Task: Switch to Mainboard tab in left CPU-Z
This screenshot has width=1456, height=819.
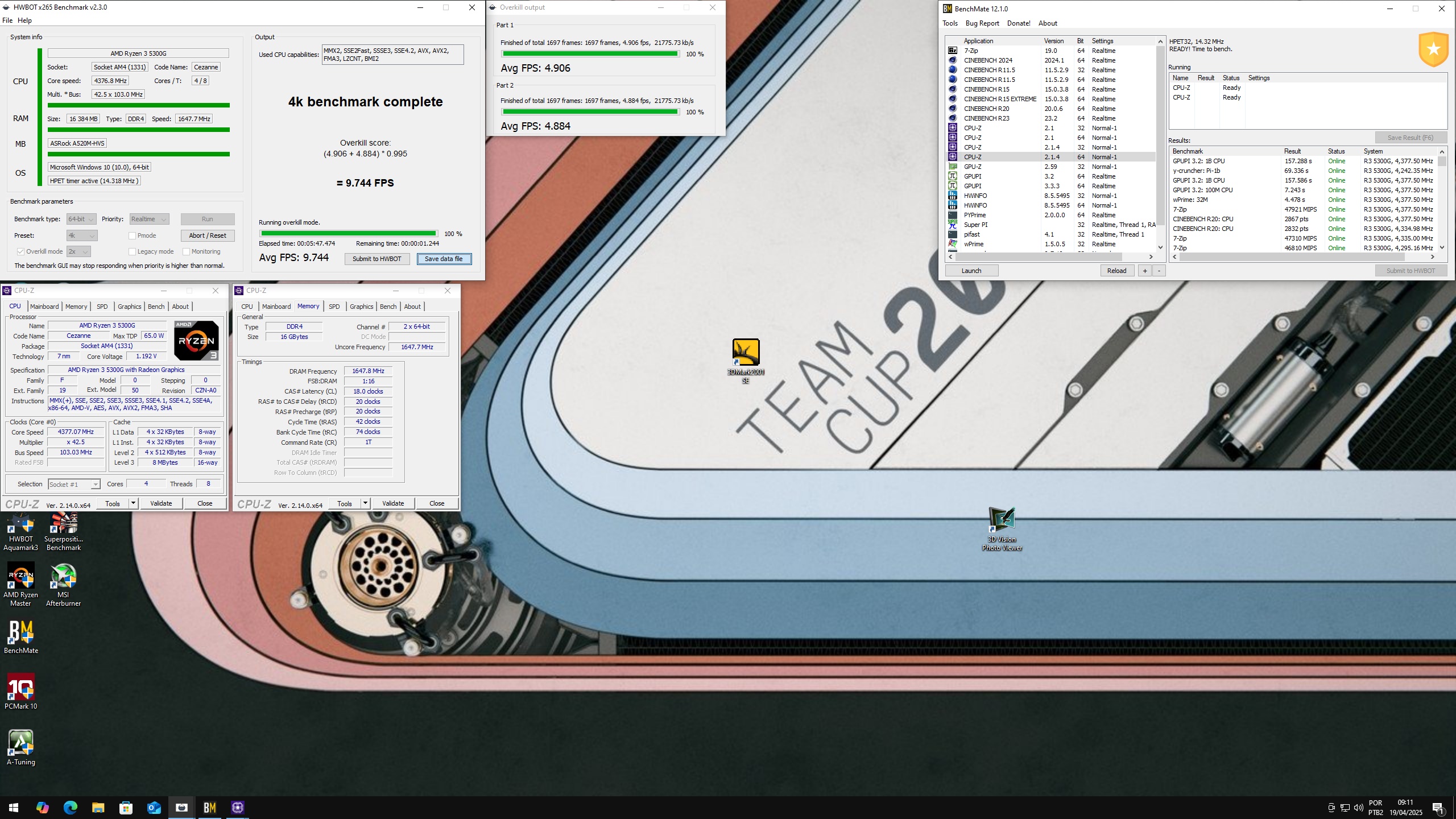Action: click(x=44, y=307)
